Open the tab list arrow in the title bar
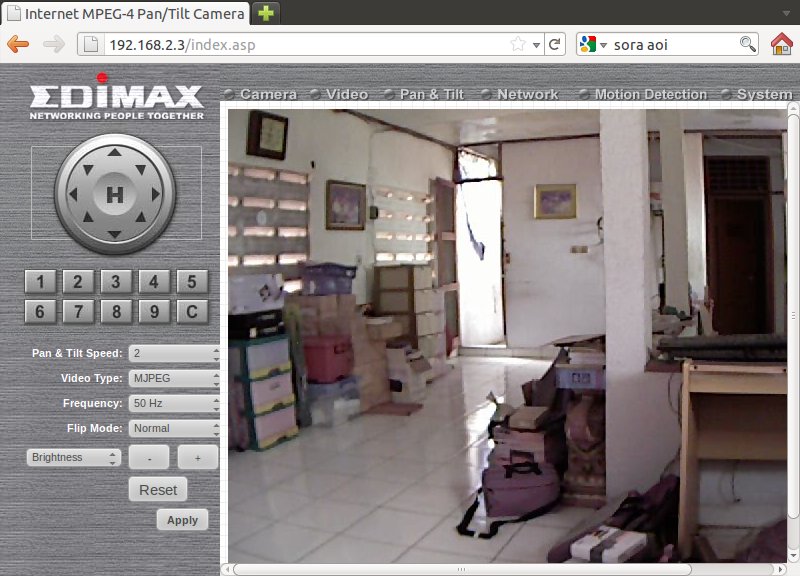 tap(786, 13)
